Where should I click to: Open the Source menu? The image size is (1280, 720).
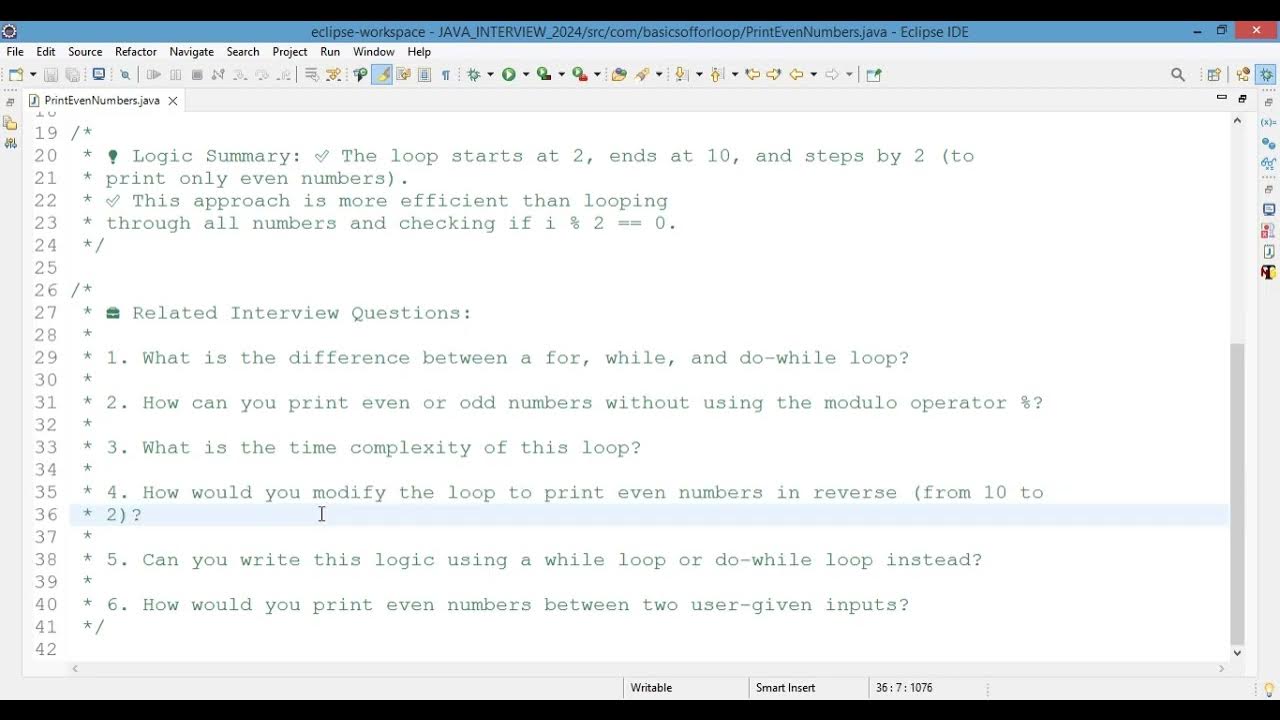[x=85, y=51]
